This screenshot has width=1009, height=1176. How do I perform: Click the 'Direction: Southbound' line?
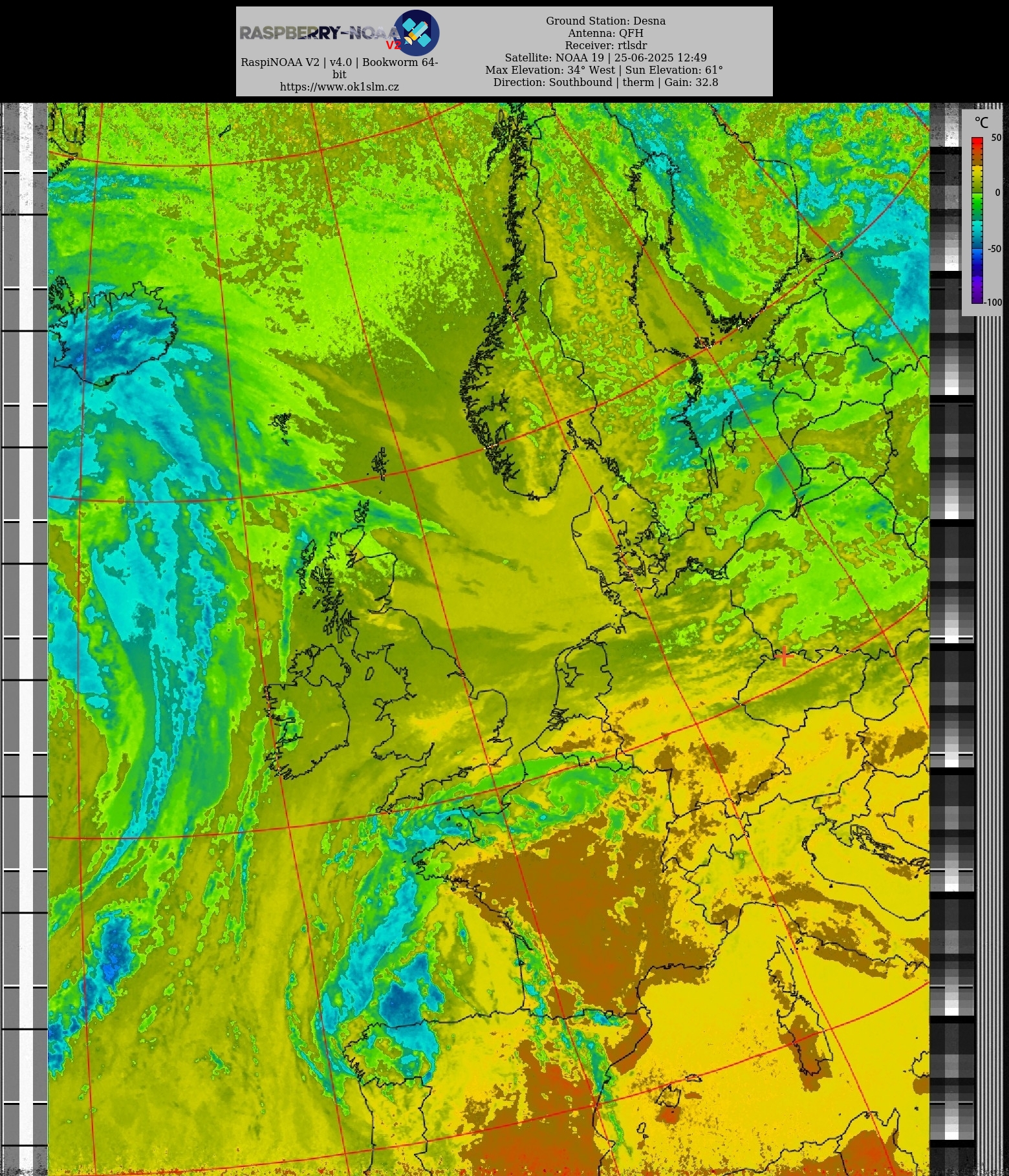click(605, 82)
